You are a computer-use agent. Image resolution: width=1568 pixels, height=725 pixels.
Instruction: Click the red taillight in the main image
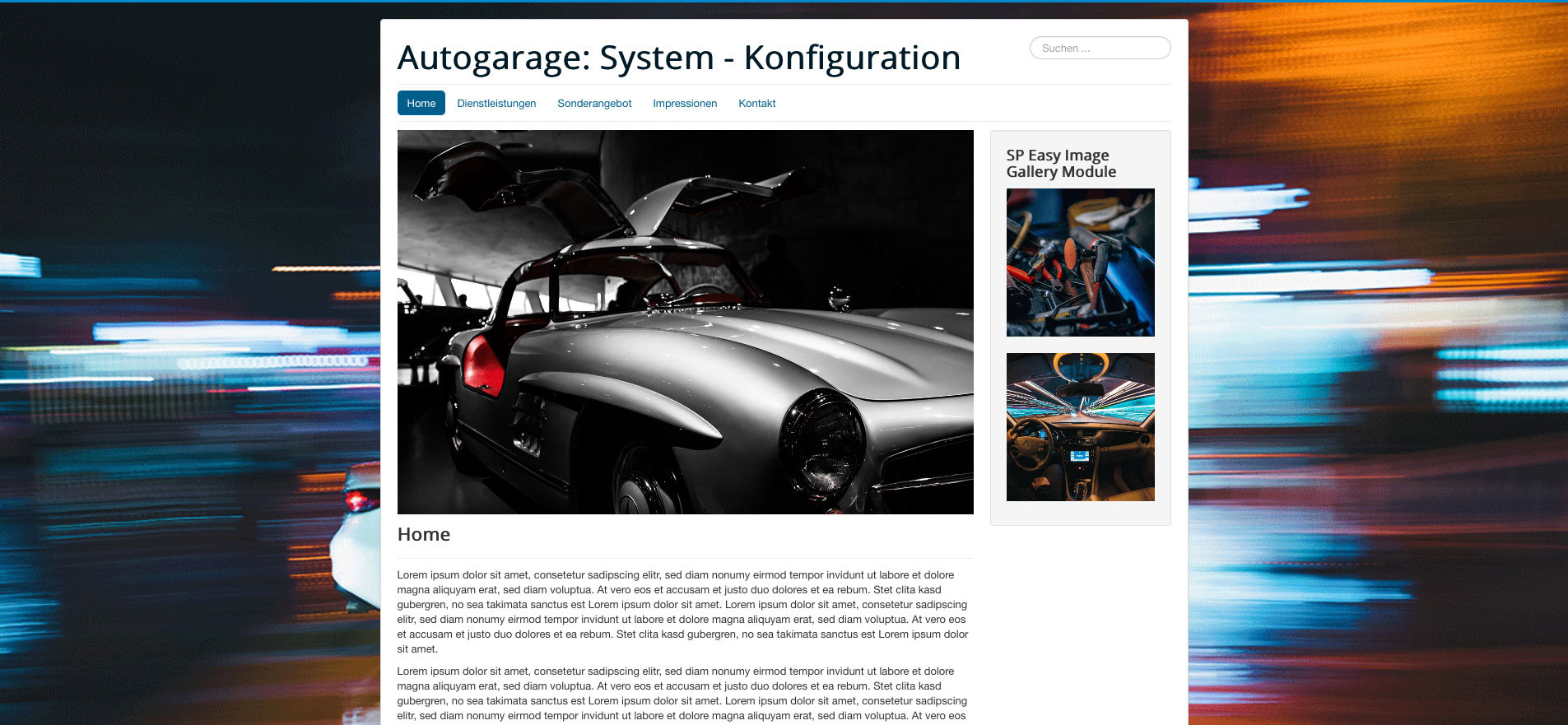(x=483, y=366)
